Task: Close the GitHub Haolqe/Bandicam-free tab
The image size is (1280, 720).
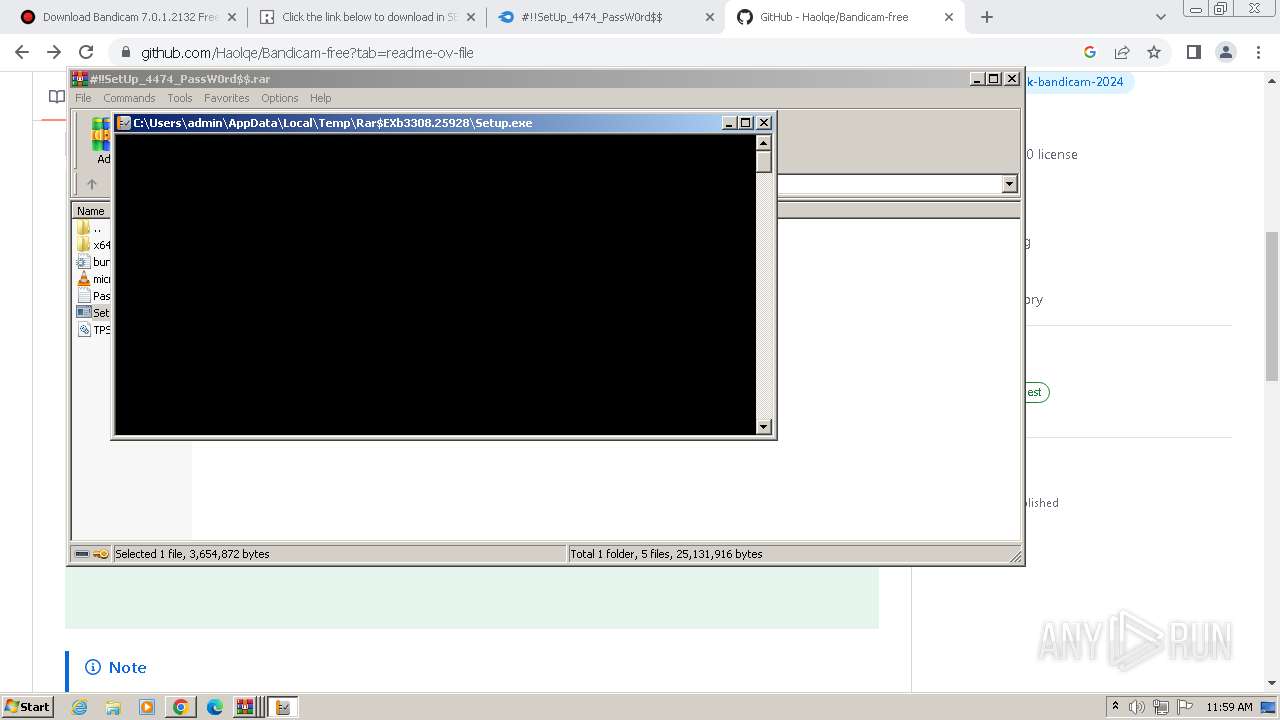Action: (949, 17)
